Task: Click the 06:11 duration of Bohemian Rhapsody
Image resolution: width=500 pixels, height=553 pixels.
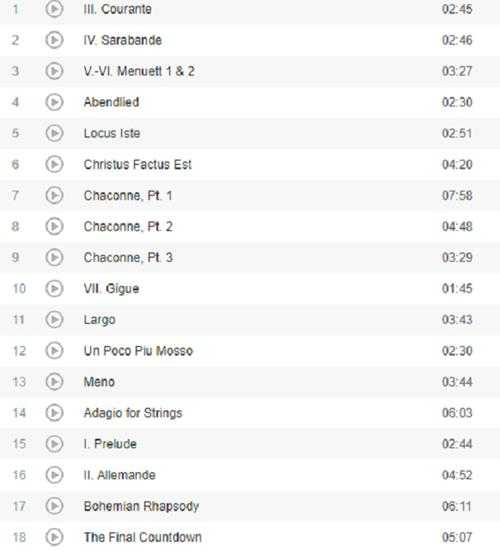Action: click(457, 506)
